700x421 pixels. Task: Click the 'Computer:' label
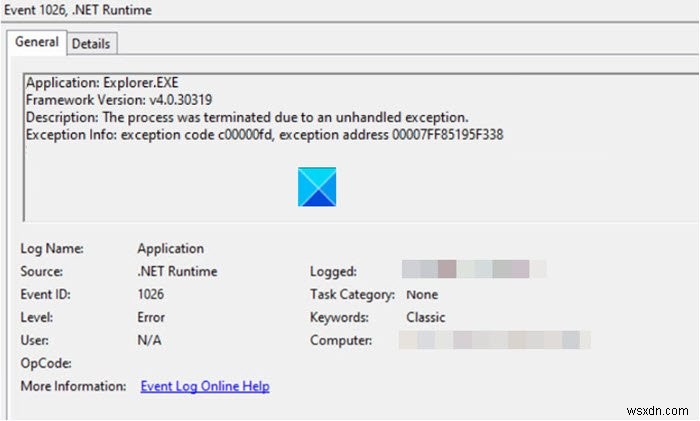tap(341, 341)
